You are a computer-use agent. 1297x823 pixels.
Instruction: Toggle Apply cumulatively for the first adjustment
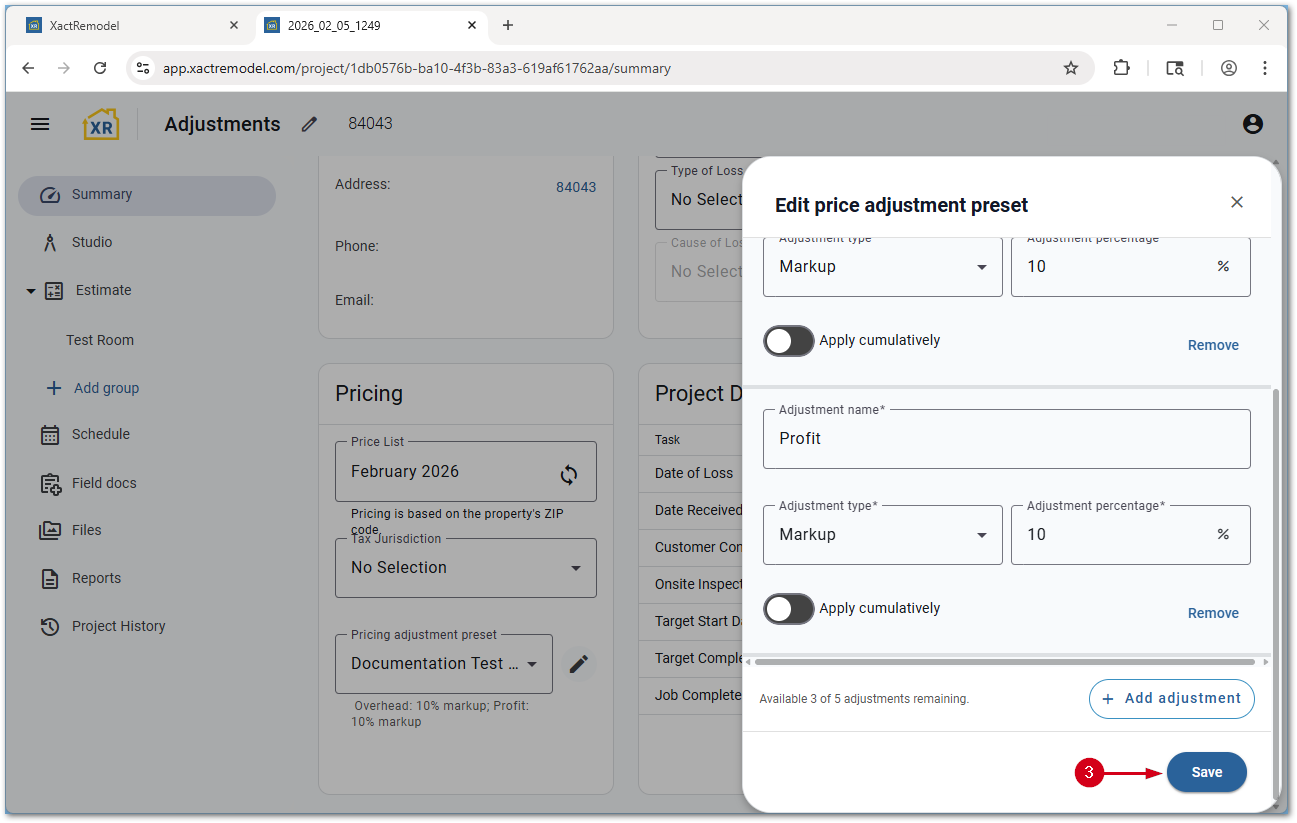789,341
